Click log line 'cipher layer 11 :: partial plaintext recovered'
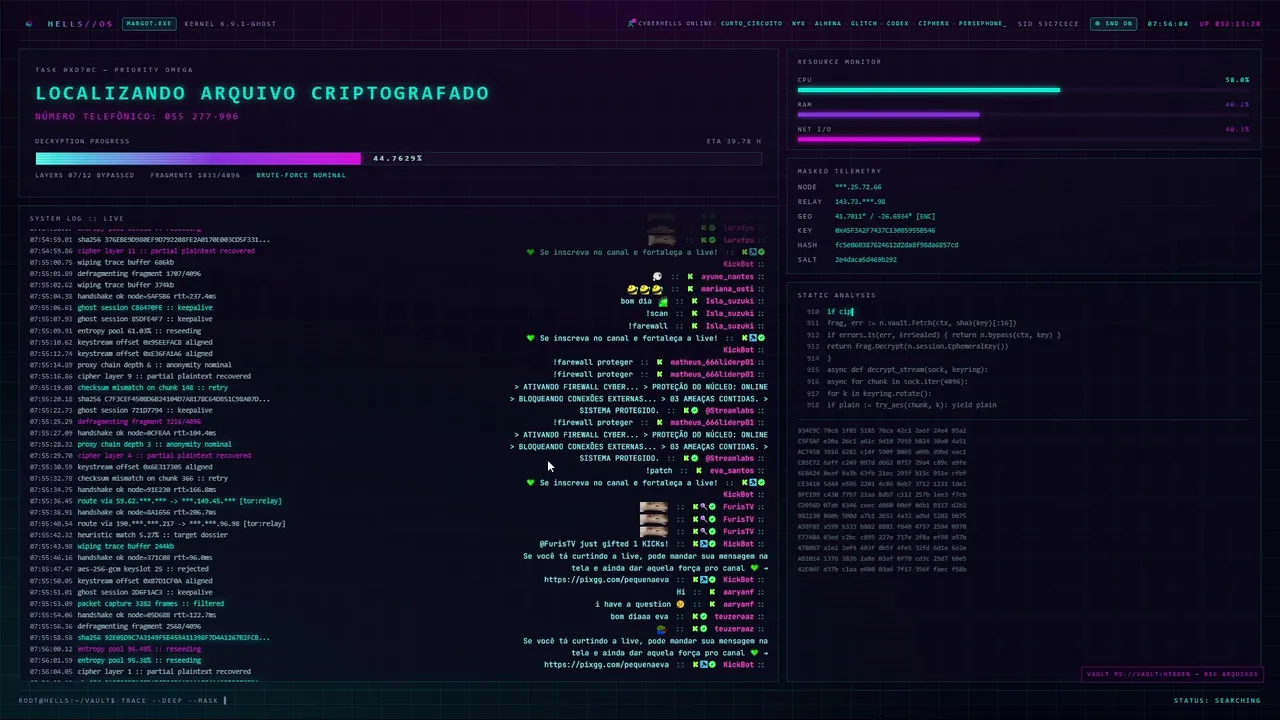Screen dimensions: 1280x720 pyautogui.click(x=165, y=251)
